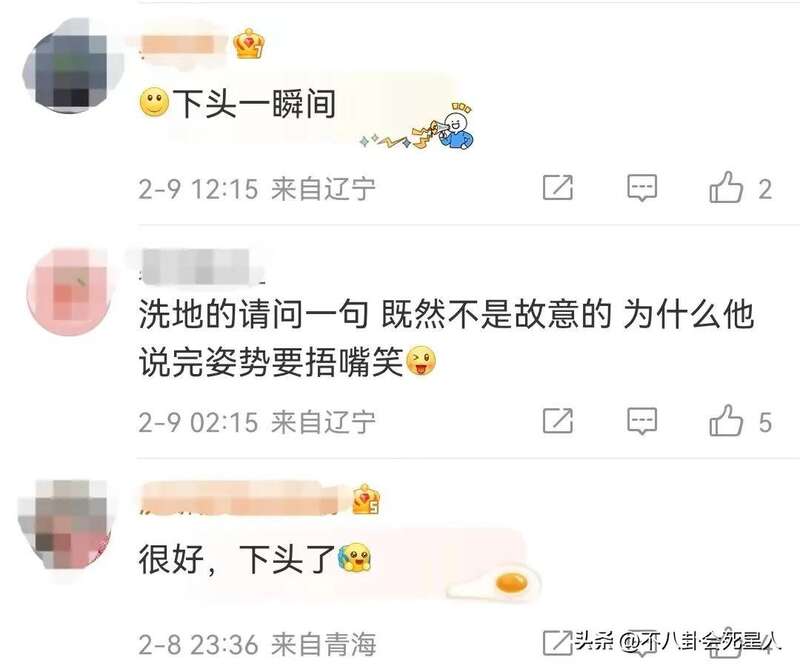This screenshot has height=669, width=800.
Task: Open the pink avatar of second commenter
Action: point(69,291)
